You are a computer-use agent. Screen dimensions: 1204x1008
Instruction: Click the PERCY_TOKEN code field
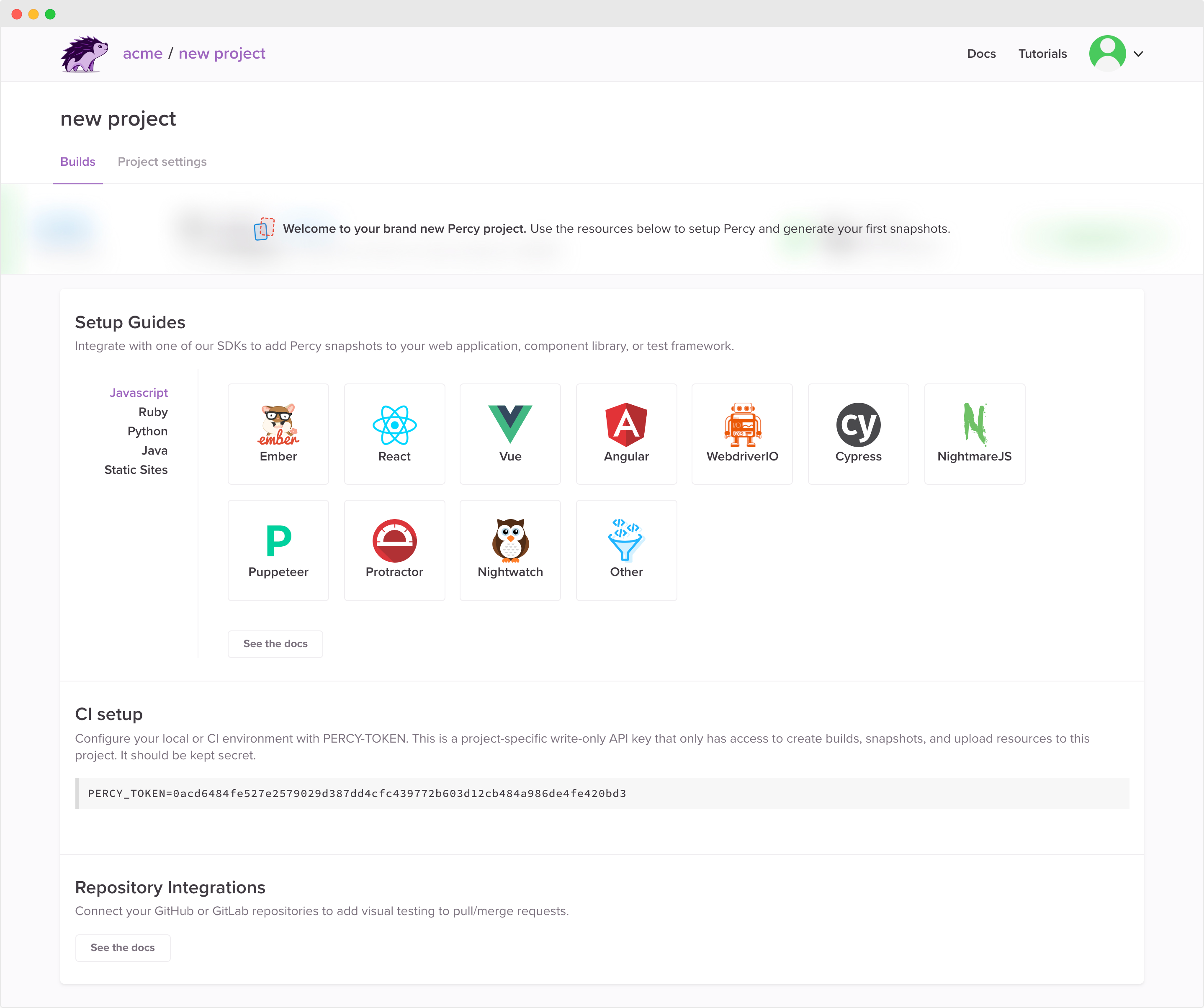click(x=602, y=793)
